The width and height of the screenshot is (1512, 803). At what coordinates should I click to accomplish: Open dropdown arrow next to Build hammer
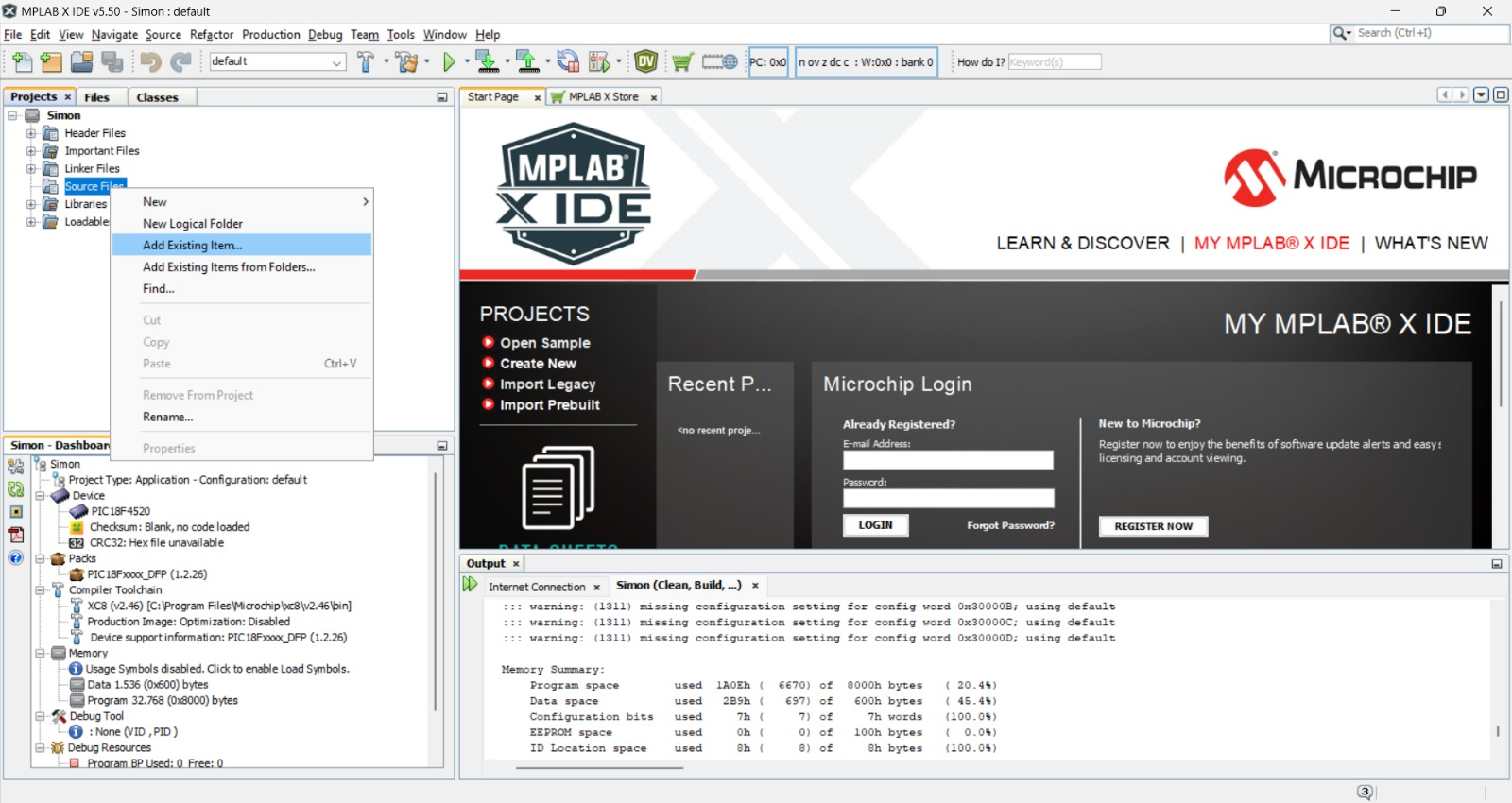coord(386,62)
